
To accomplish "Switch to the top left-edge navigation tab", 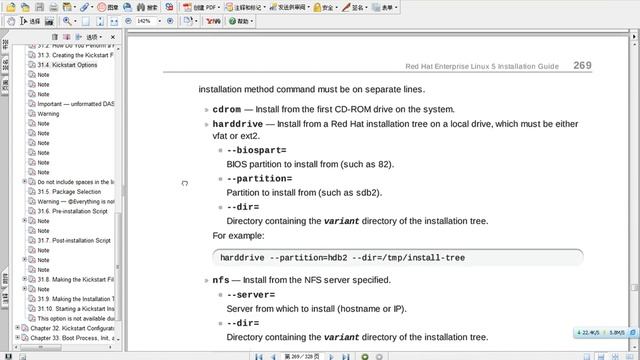I will click(5, 44).
